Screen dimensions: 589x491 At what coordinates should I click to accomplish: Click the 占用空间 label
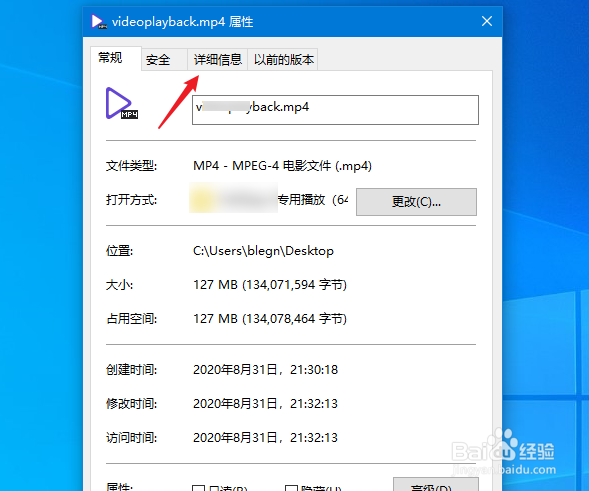click(x=131, y=319)
